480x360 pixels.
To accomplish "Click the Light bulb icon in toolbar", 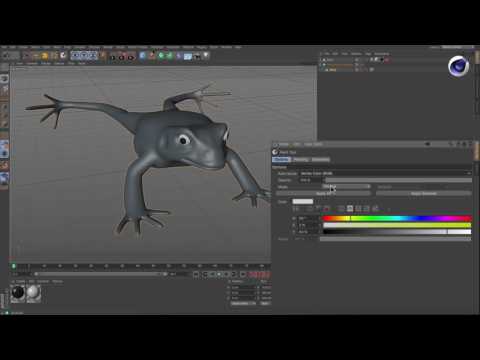I will pos(206,55).
